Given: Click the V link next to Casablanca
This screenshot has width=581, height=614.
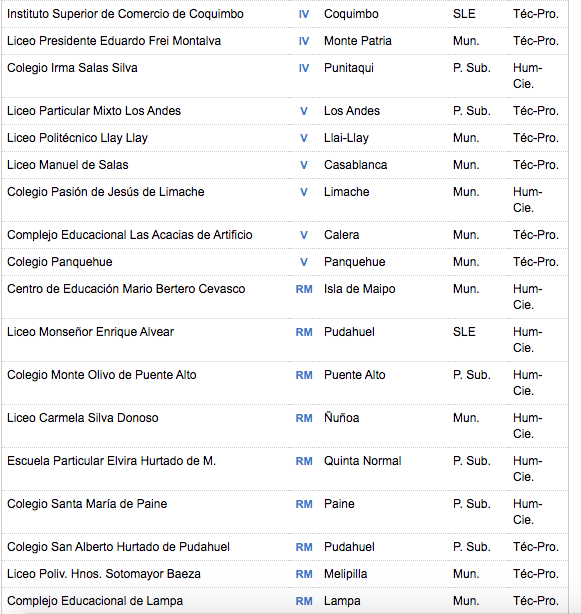Looking at the screenshot, I should tap(304, 165).
